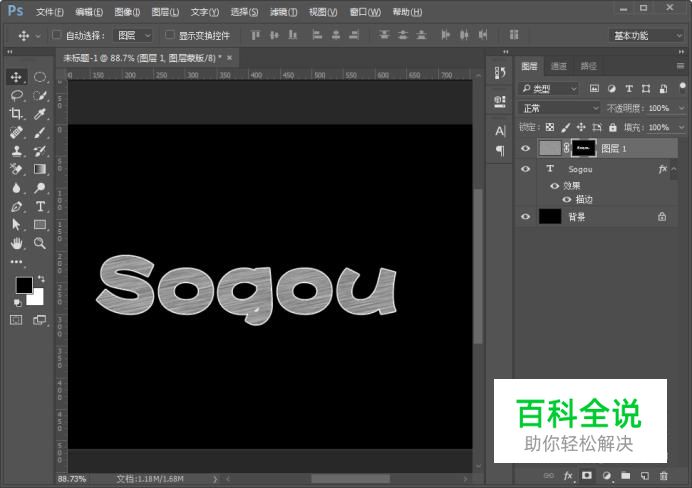This screenshot has width=692, height=488.
Task: Select the Brush tool
Action: pyautogui.click(x=40, y=132)
